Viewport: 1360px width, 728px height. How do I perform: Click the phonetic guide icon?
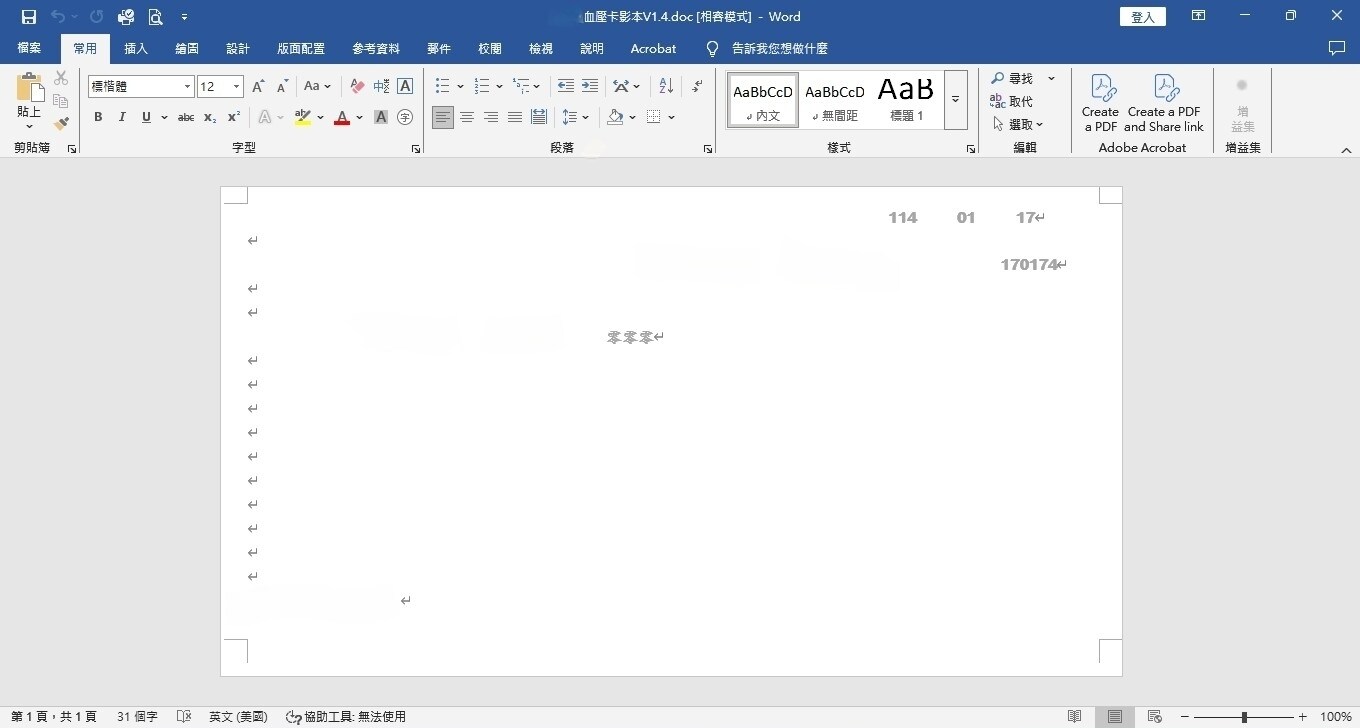[x=381, y=87]
